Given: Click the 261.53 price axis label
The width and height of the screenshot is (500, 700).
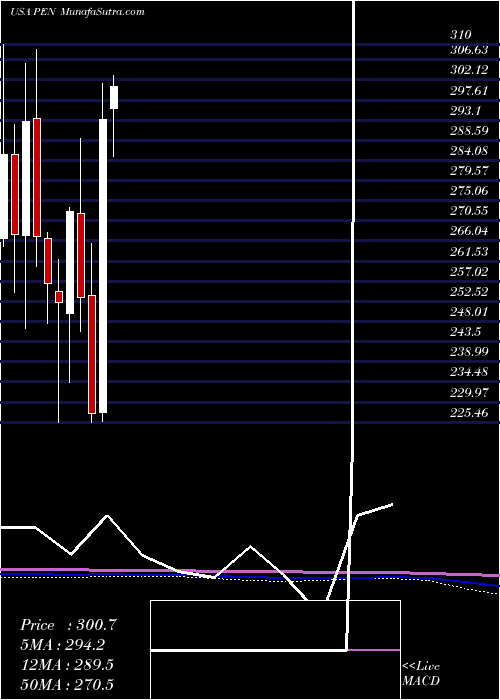Looking at the screenshot, I should click(468, 251).
